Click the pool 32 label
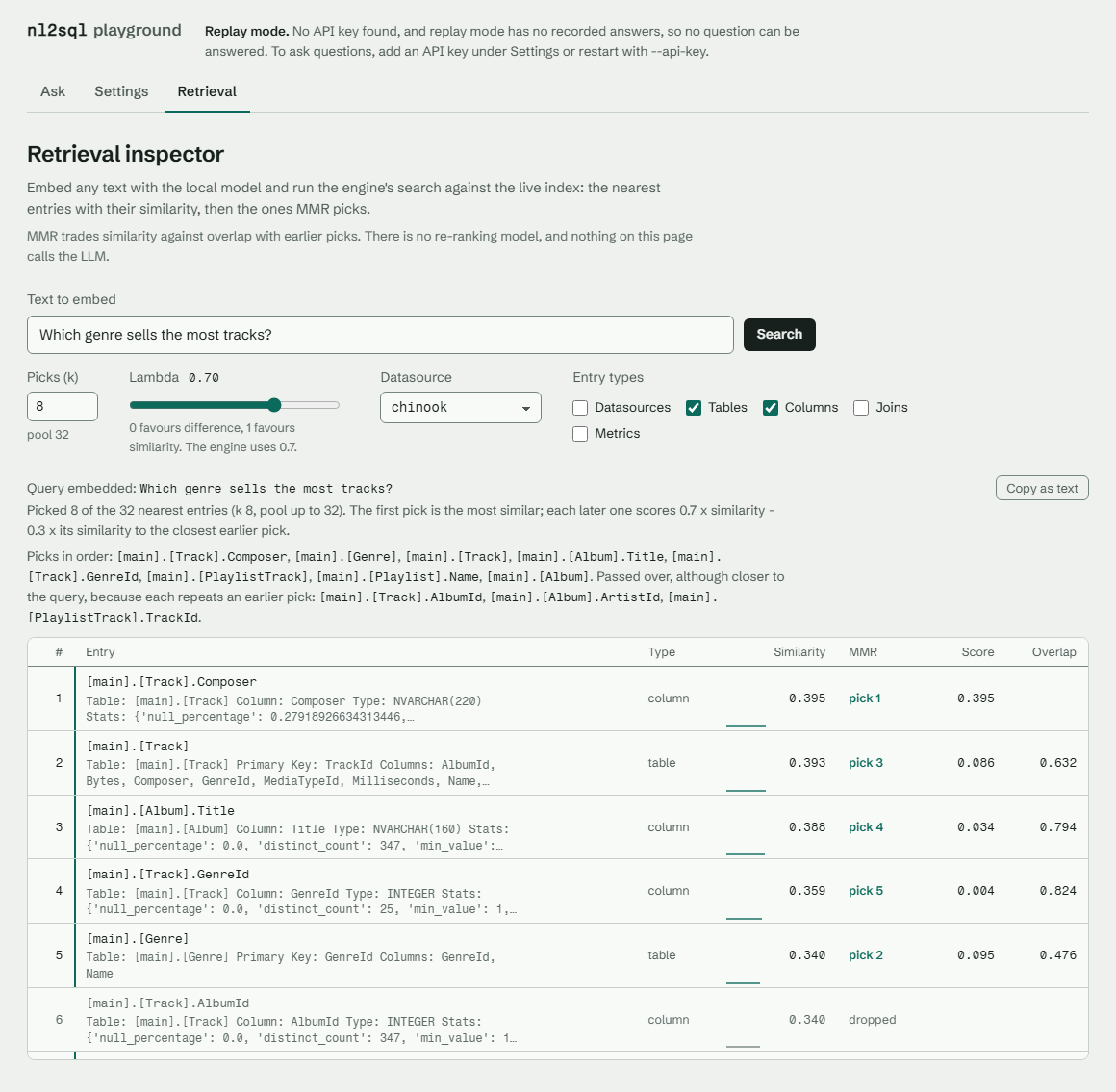The width and height of the screenshot is (1116, 1092). [48, 435]
